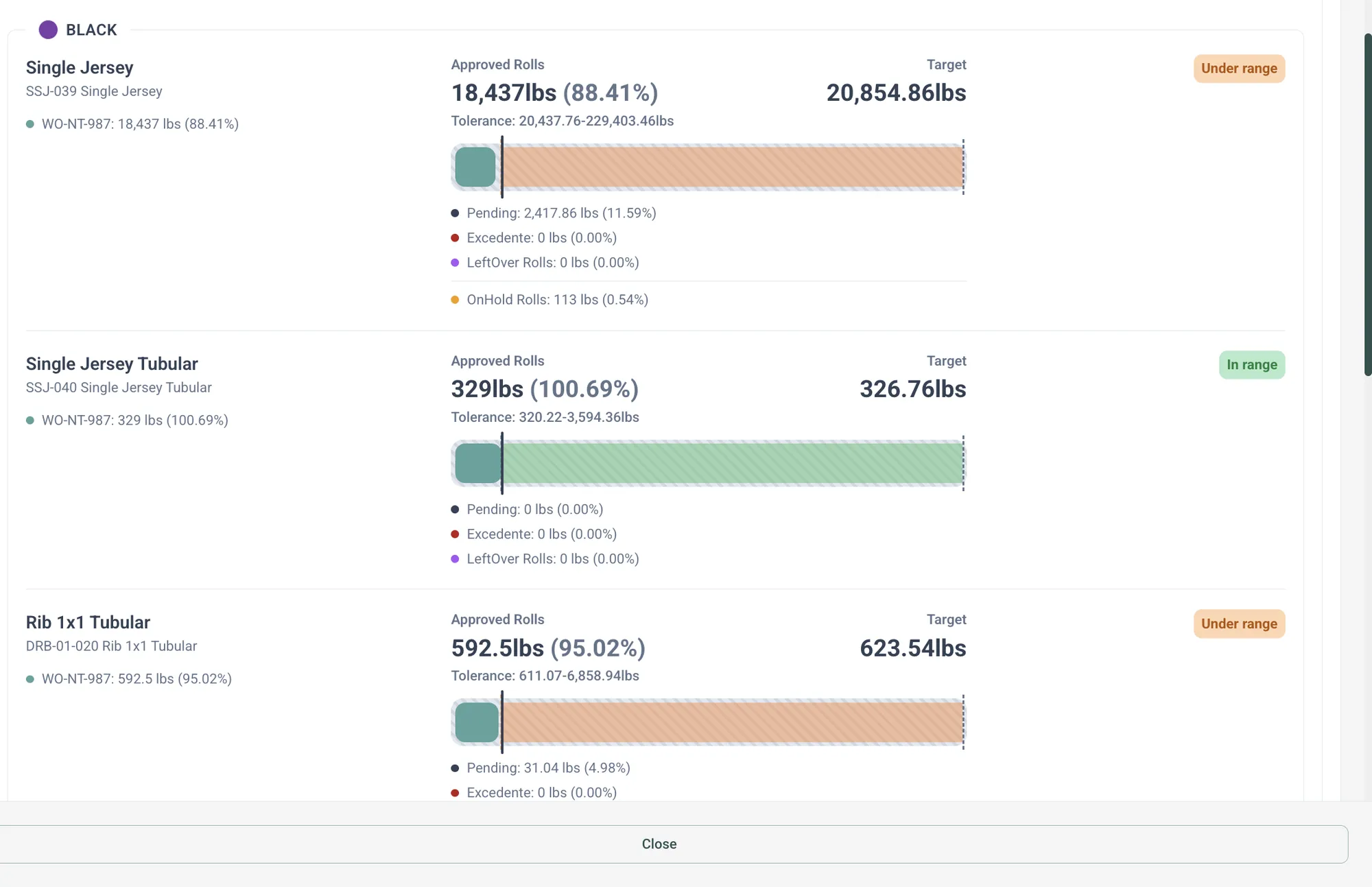
Task: Click SSJ-040 Single Jersey Tubular code
Action: (x=119, y=388)
